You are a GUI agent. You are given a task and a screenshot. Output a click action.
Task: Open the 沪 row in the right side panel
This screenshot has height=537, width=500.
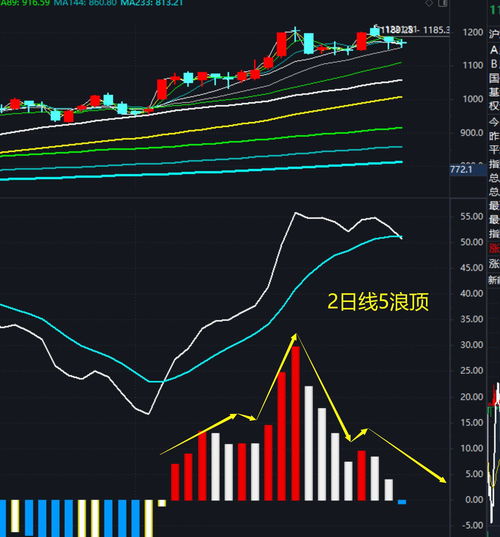tap(494, 33)
